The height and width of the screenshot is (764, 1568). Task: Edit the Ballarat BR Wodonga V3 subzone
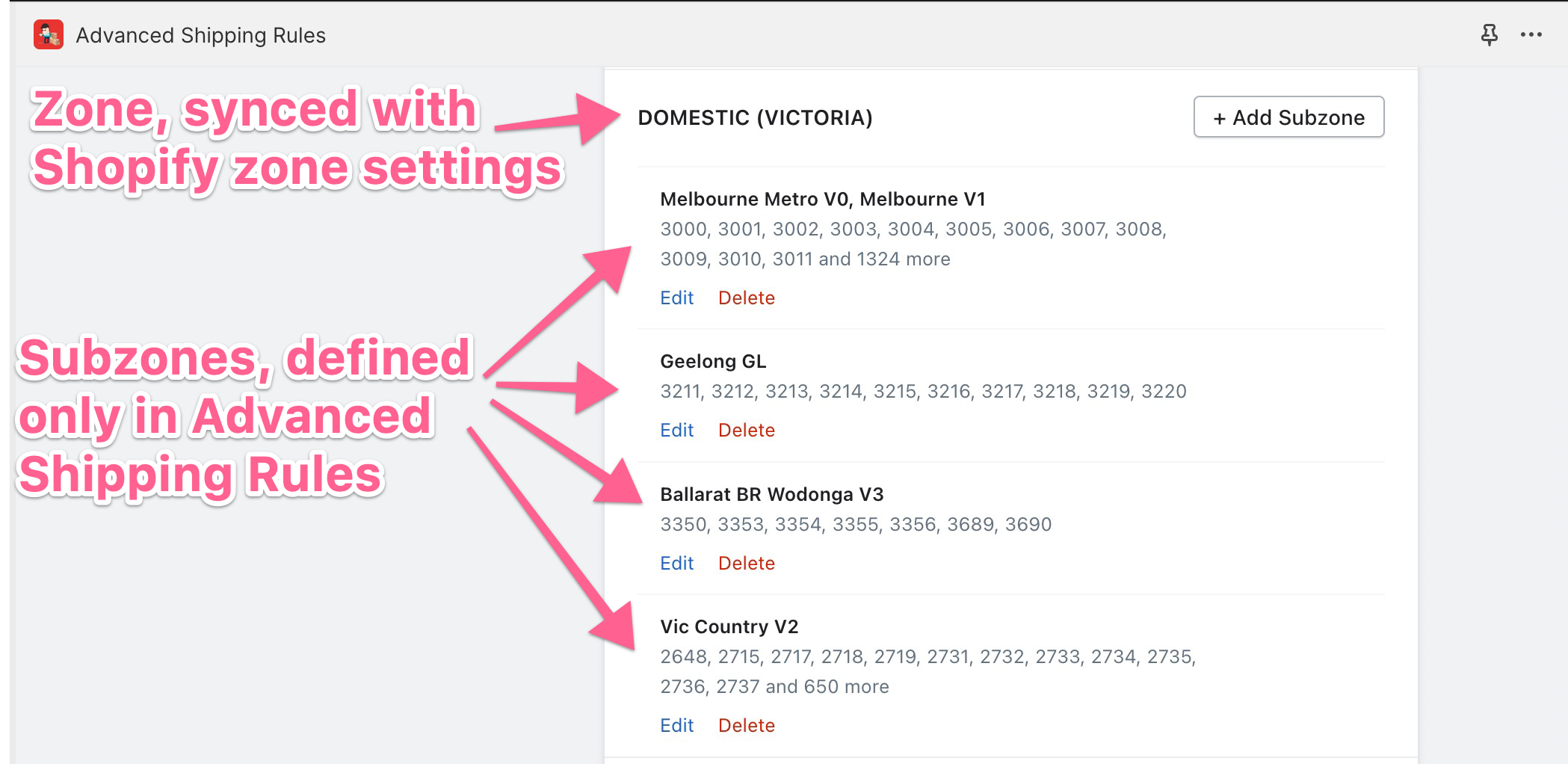[676, 563]
